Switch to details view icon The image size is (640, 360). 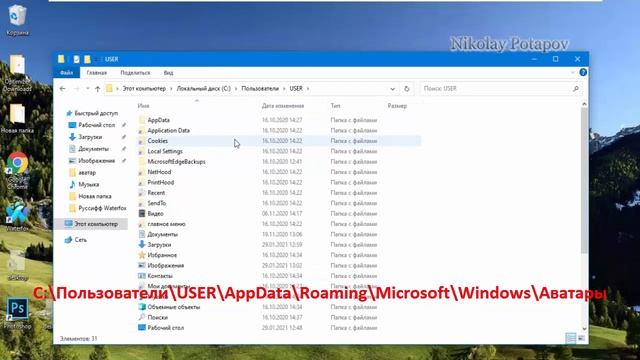571,338
